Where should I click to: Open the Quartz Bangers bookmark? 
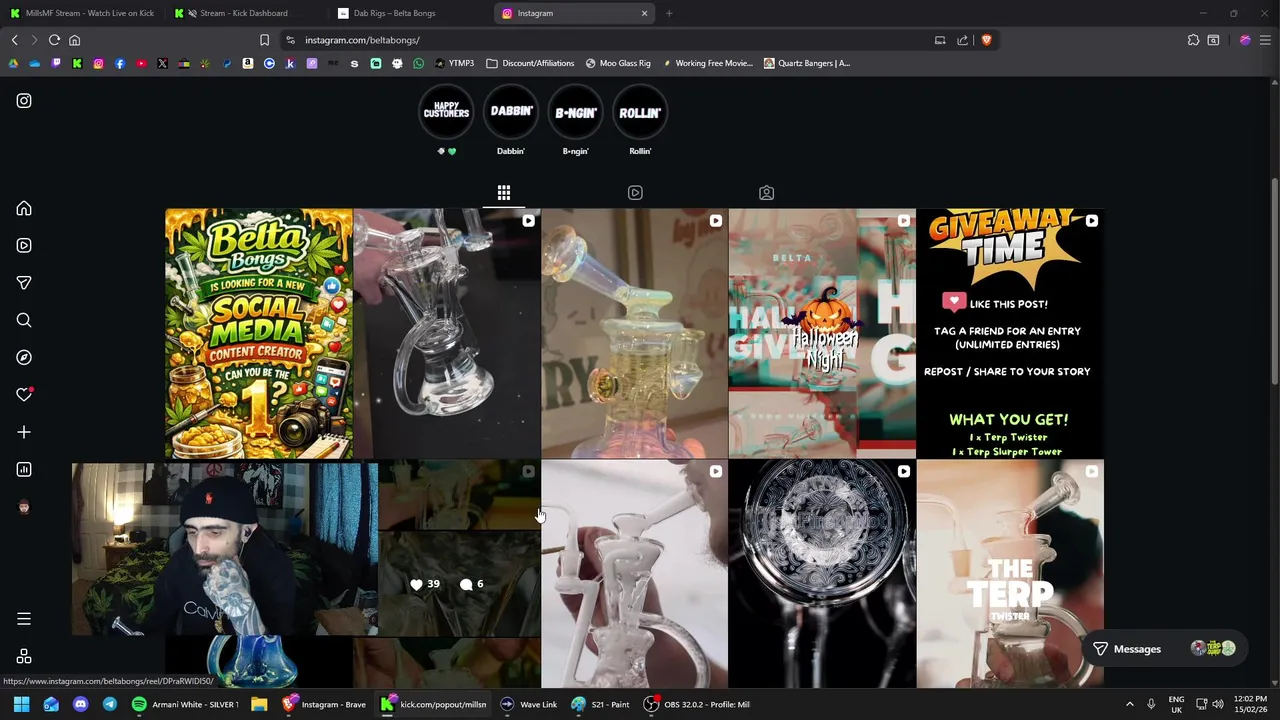pos(806,63)
